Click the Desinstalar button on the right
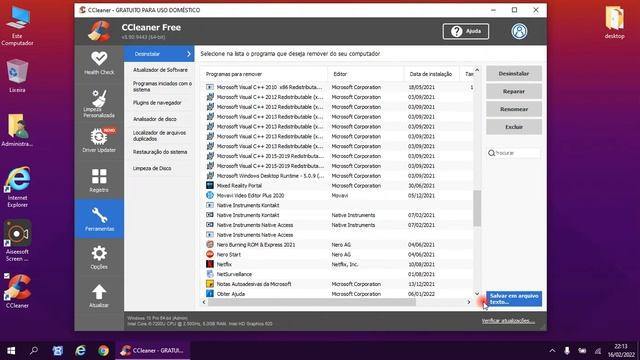The width and height of the screenshot is (640, 360). point(514,73)
